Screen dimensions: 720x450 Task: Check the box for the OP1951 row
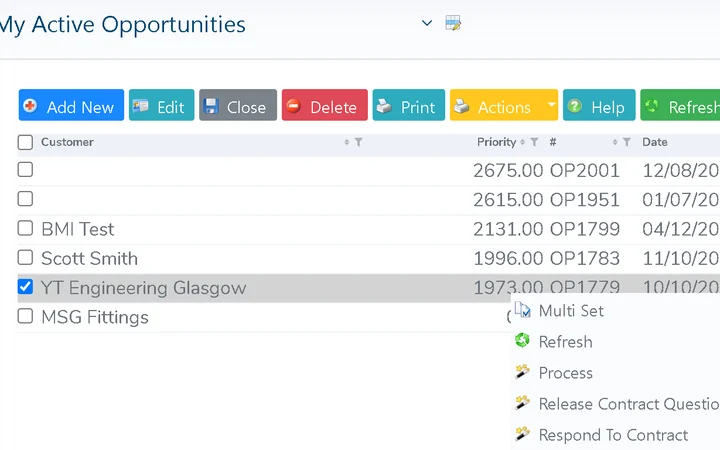[25, 199]
